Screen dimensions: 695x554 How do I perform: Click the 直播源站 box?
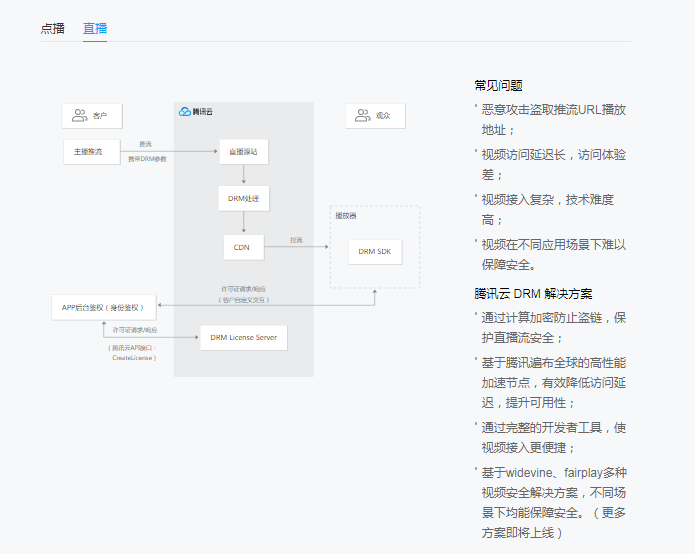(244, 152)
